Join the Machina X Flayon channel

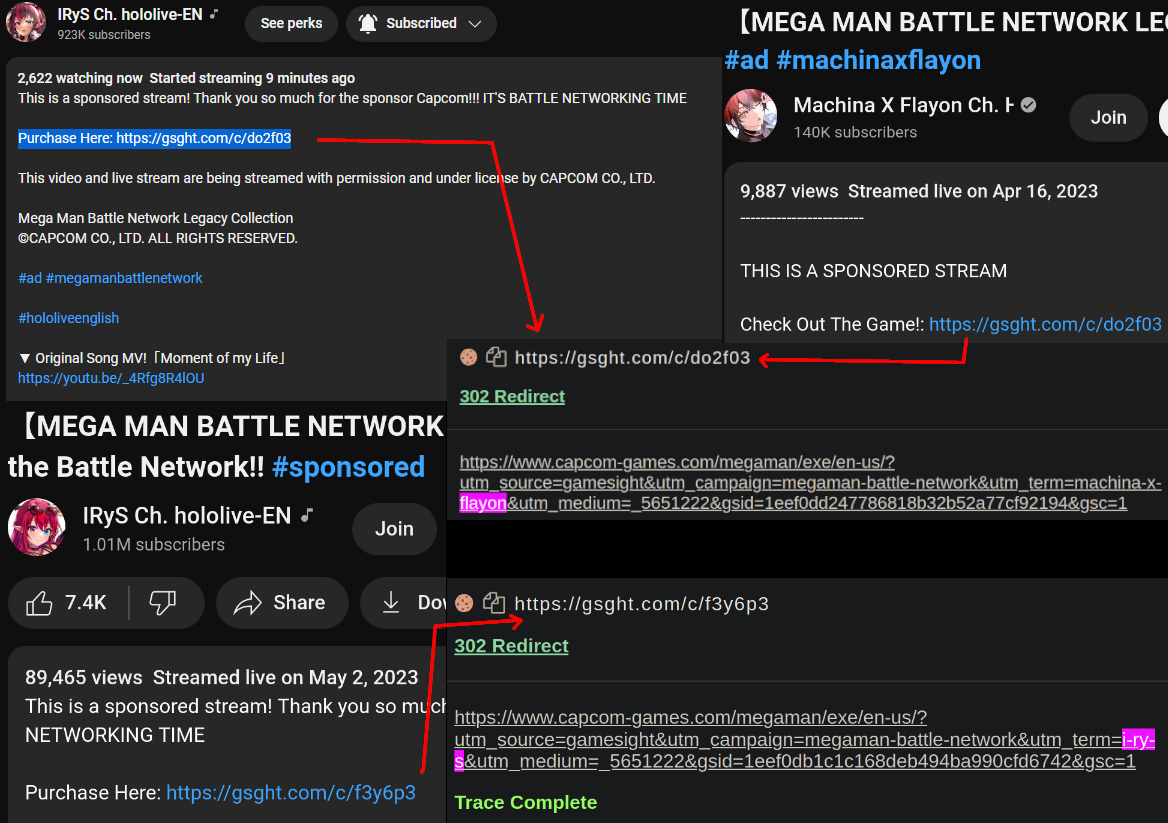(1108, 118)
